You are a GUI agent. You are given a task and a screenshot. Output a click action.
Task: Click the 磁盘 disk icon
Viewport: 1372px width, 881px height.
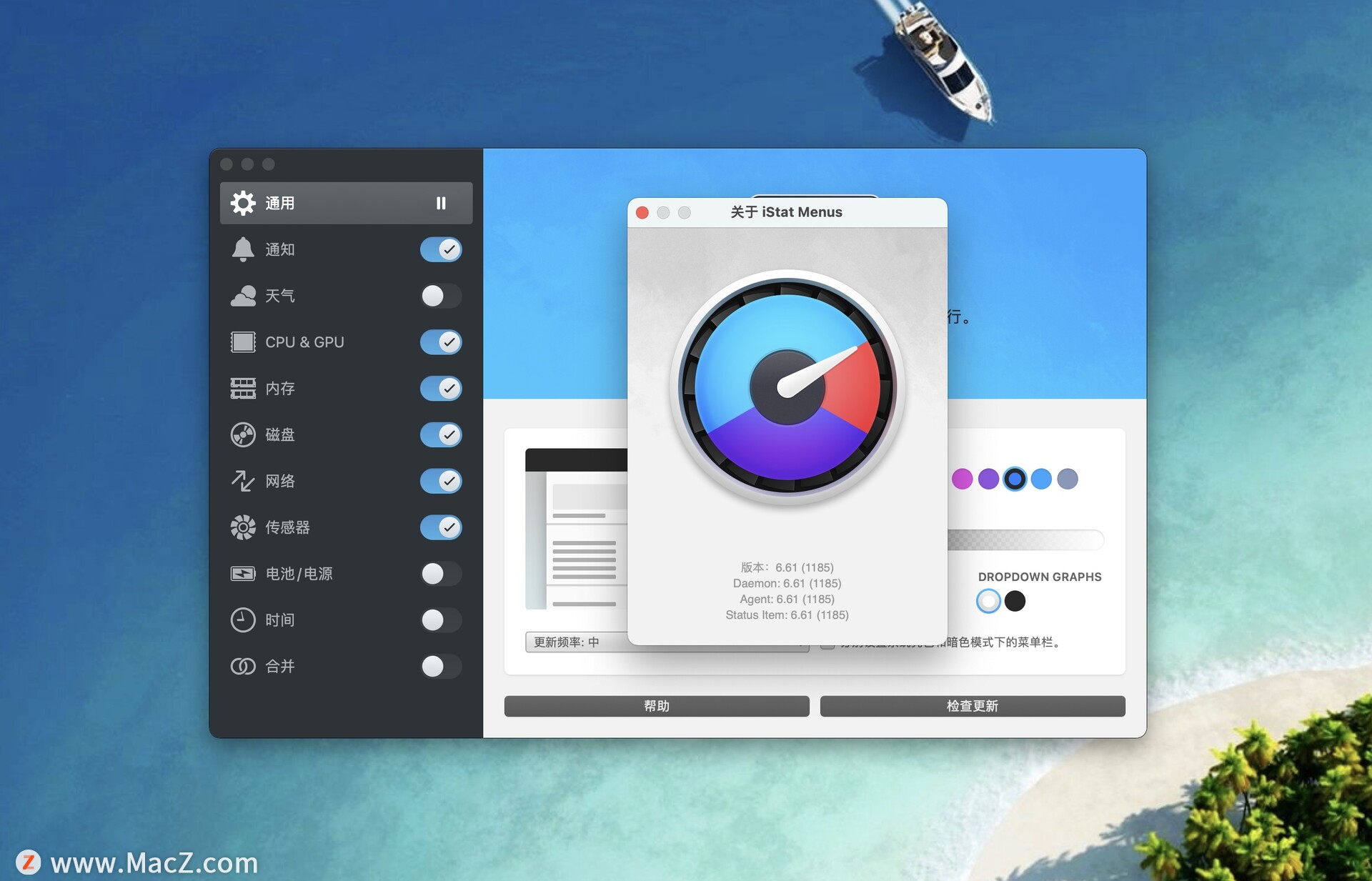(x=243, y=434)
